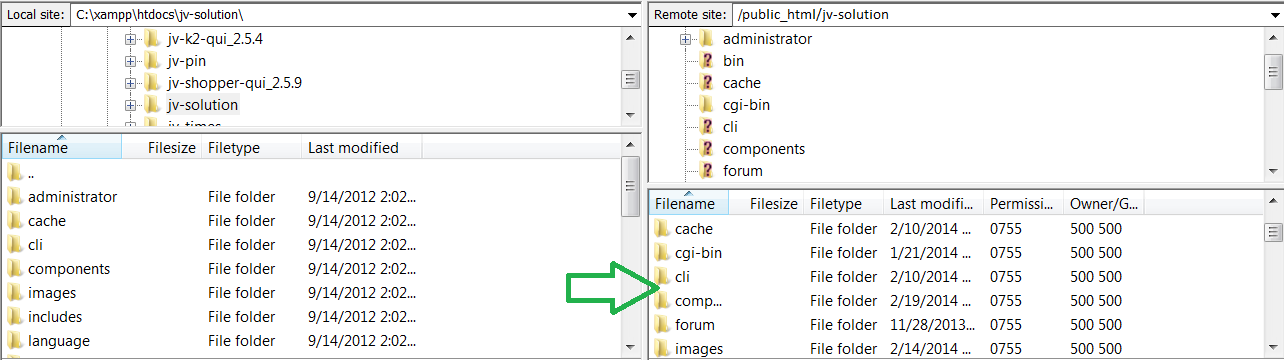
Task: Select bin entry in remote tree
Action: coord(733,61)
